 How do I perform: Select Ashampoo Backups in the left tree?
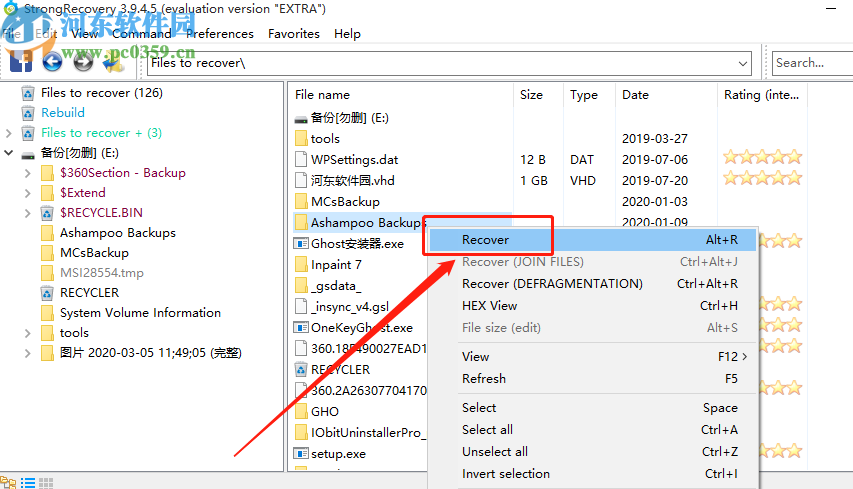118,233
